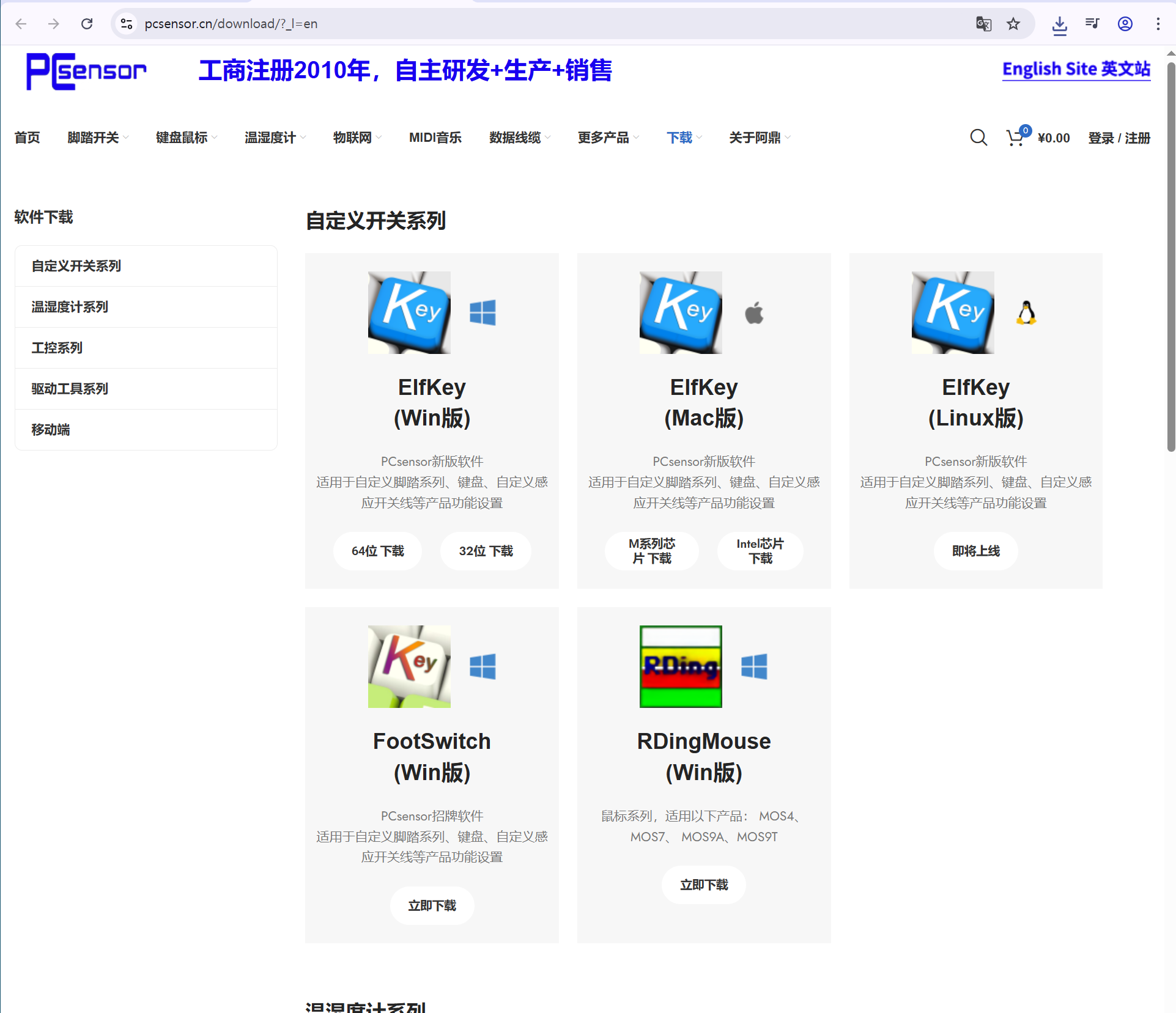
Task: Click the PCsensor logo
Action: [x=86, y=71]
